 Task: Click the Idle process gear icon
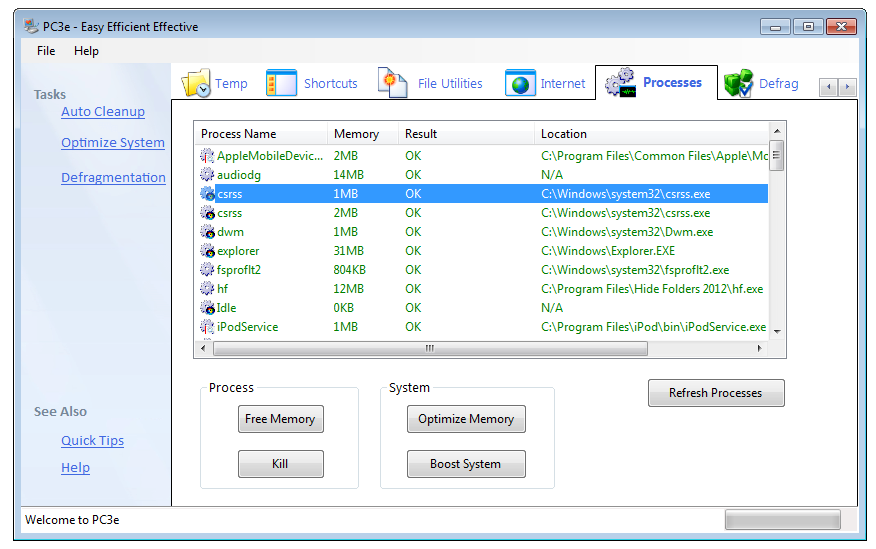pos(207,308)
